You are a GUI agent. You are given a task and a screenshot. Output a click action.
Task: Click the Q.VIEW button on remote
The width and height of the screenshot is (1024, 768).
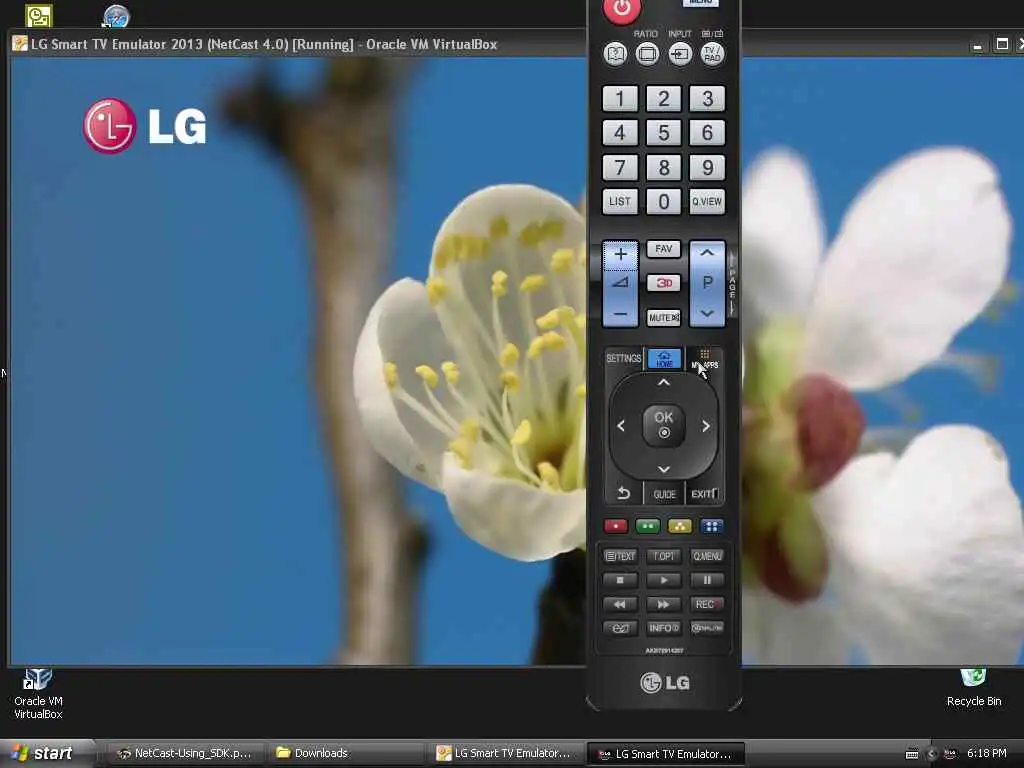pyautogui.click(x=707, y=202)
